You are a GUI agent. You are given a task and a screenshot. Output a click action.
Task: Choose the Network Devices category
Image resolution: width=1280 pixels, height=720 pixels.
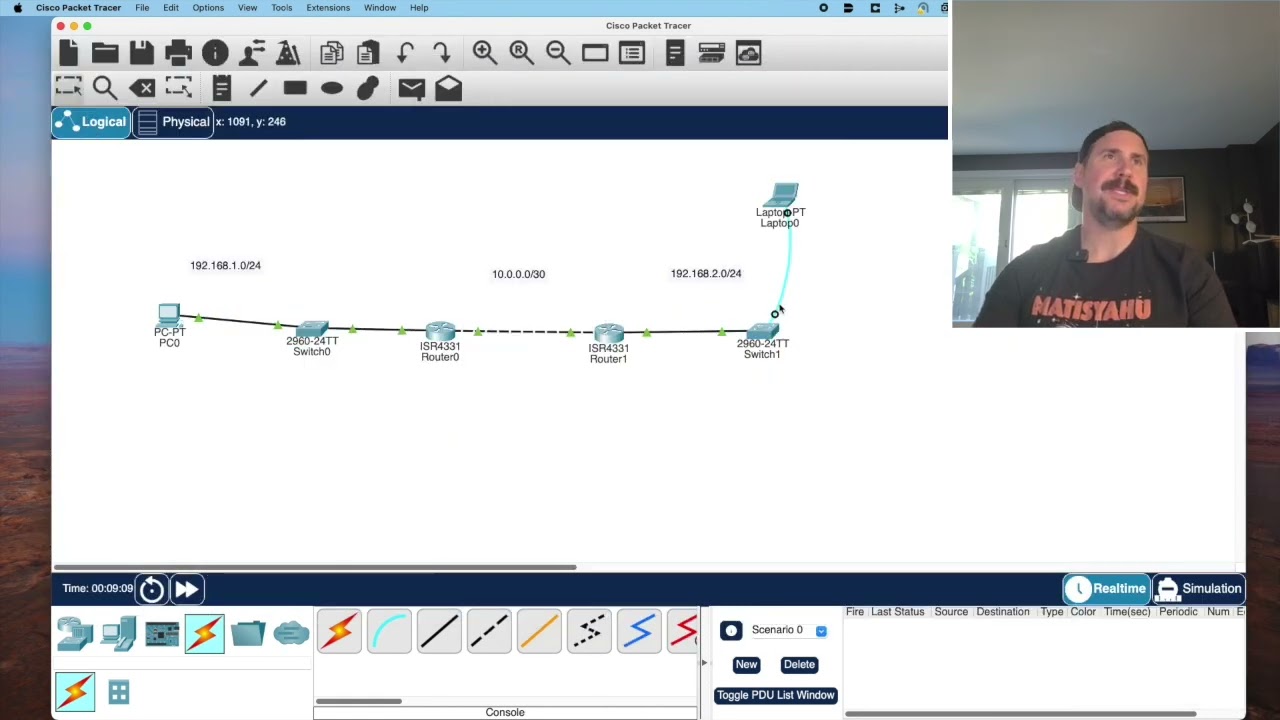(x=75, y=634)
